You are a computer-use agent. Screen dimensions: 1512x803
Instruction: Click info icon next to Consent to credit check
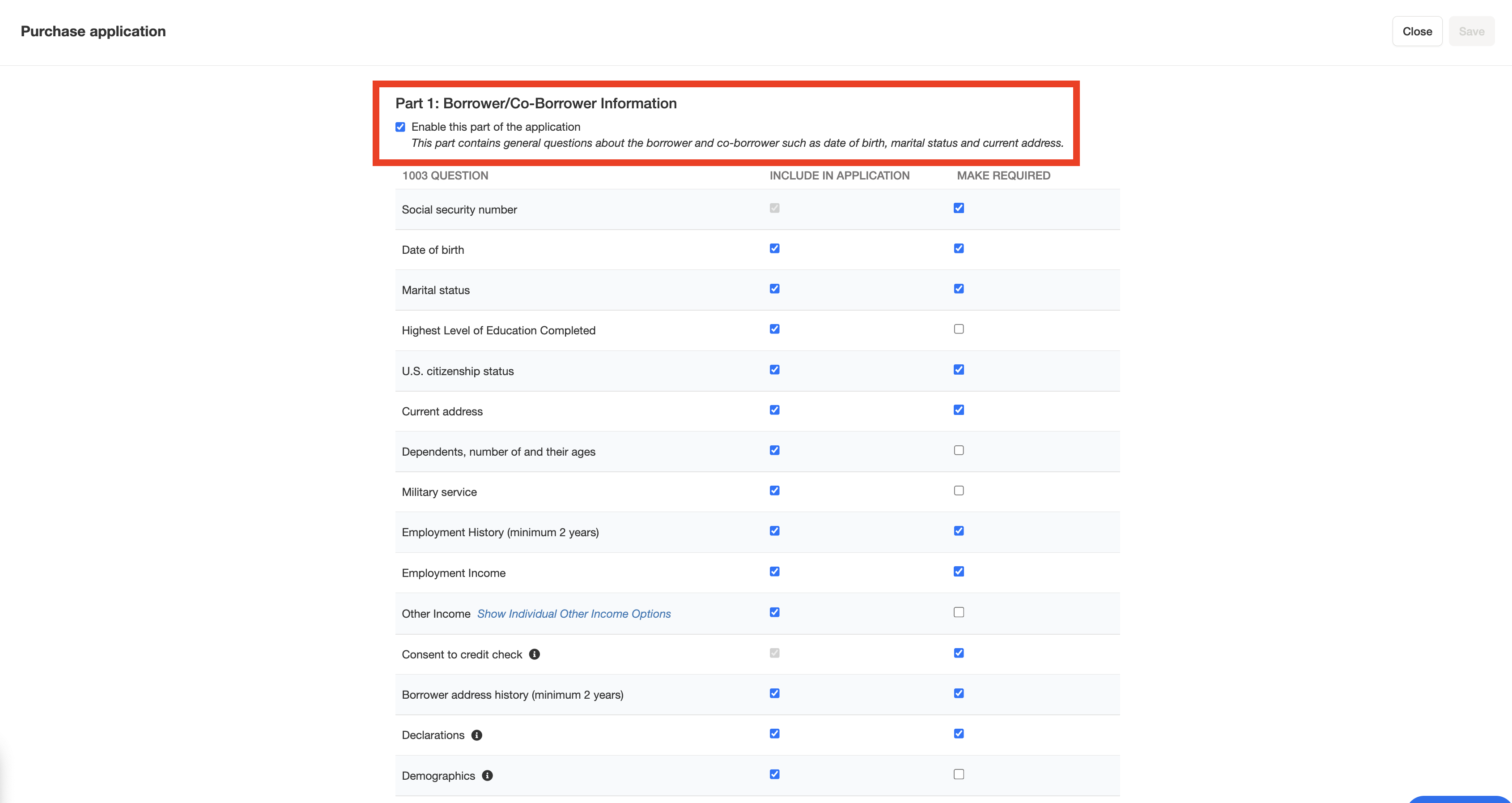click(x=534, y=654)
